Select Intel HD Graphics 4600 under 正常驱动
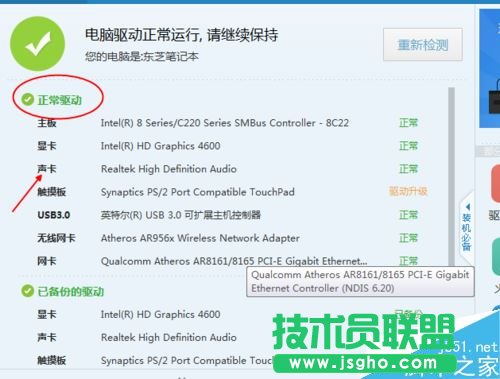Viewport: 500px width, 379px height. [160, 146]
